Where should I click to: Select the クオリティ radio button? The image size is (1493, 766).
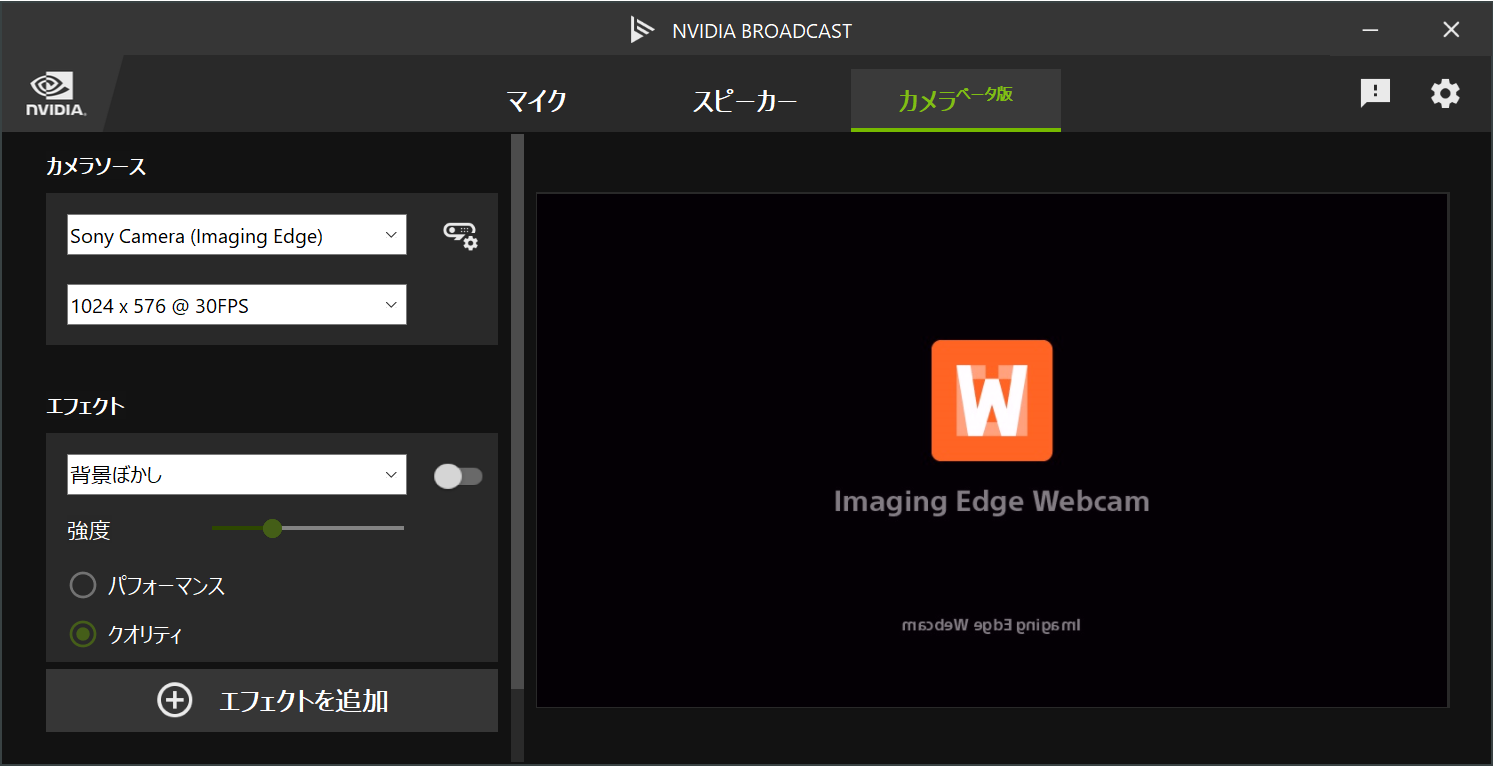[x=83, y=633]
